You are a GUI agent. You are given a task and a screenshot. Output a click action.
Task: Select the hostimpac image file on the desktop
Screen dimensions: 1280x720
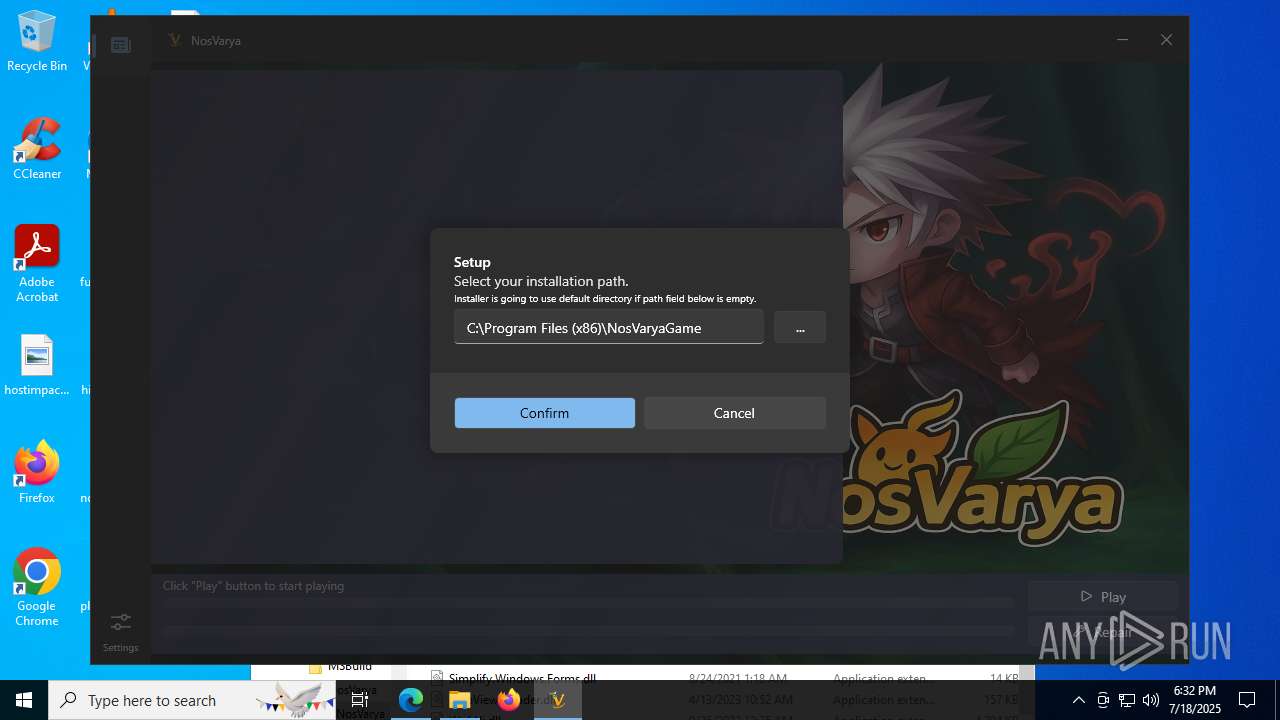37,365
